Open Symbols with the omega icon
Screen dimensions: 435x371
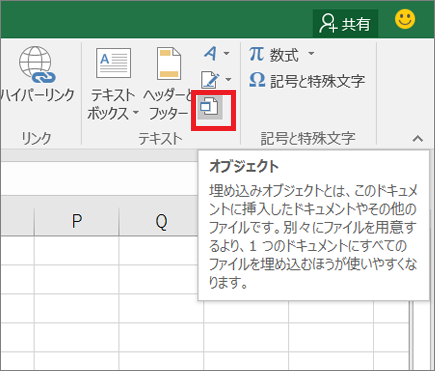257,80
